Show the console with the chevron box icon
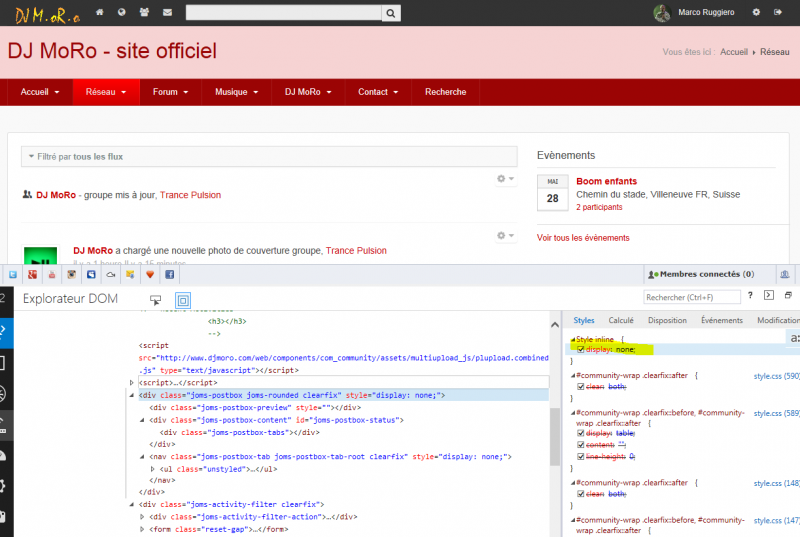Viewport: 800px width, 537px height. [769, 295]
